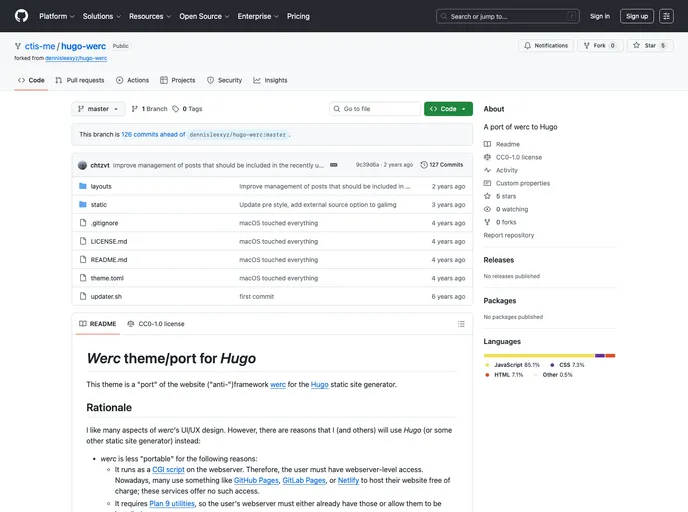The height and width of the screenshot is (512, 688).
Task: Click the static folder icon
Action: pyautogui.click(x=82, y=204)
